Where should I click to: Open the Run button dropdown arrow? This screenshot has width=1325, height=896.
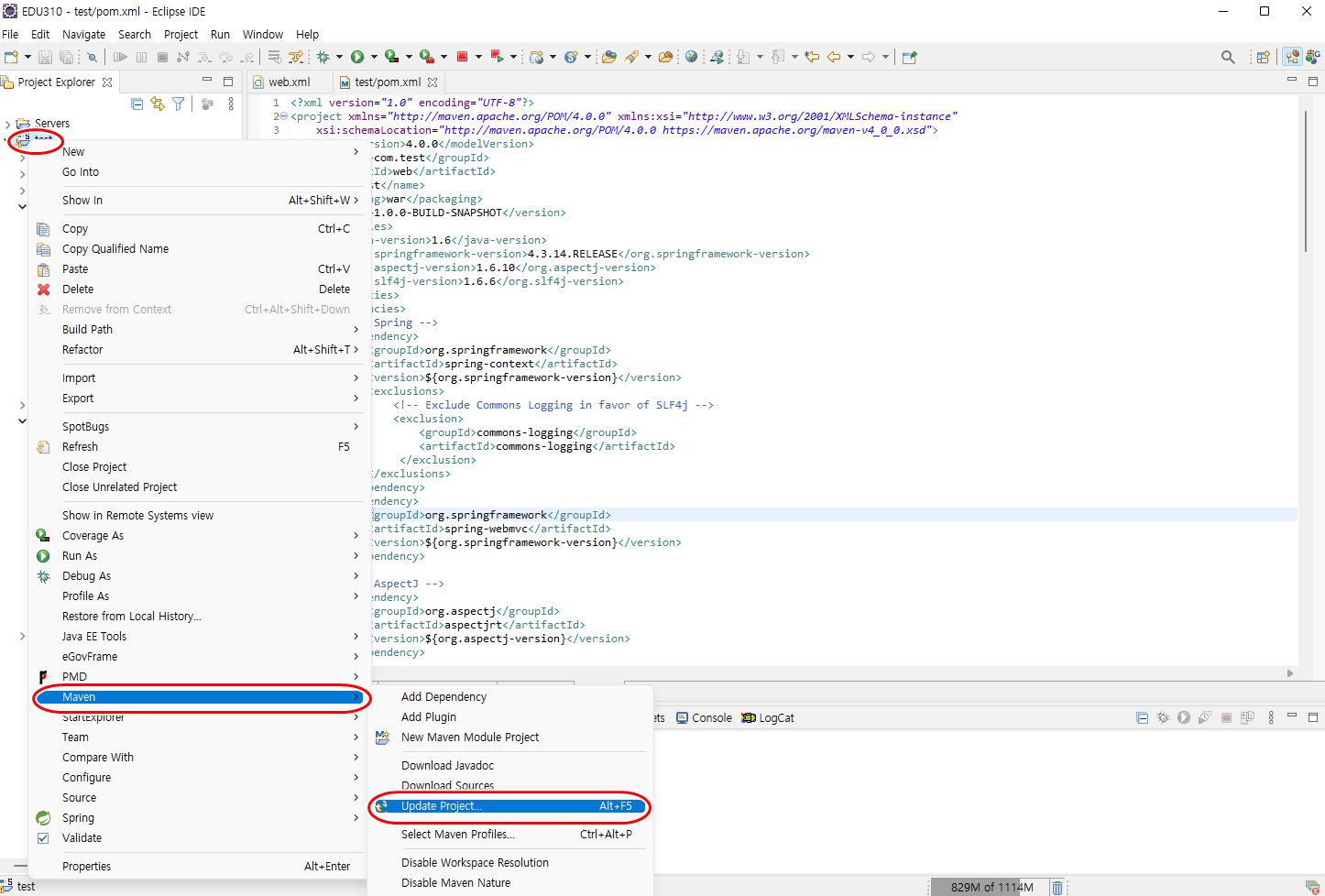tap(374, 57)
